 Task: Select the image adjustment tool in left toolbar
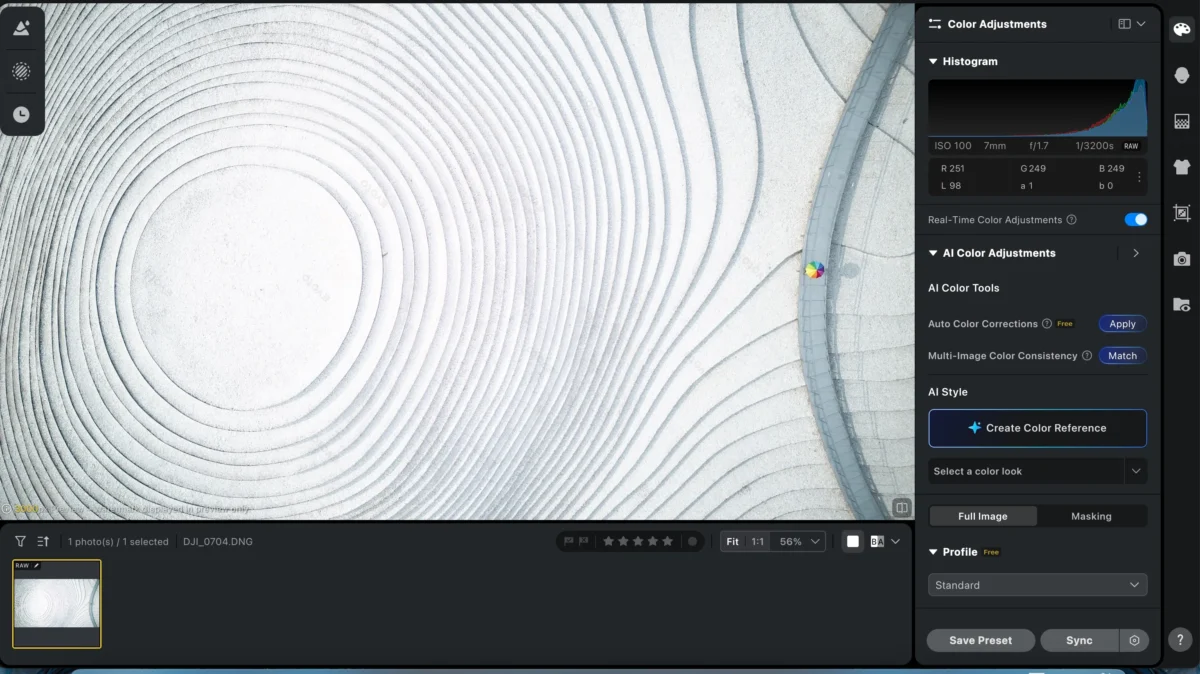22,27
